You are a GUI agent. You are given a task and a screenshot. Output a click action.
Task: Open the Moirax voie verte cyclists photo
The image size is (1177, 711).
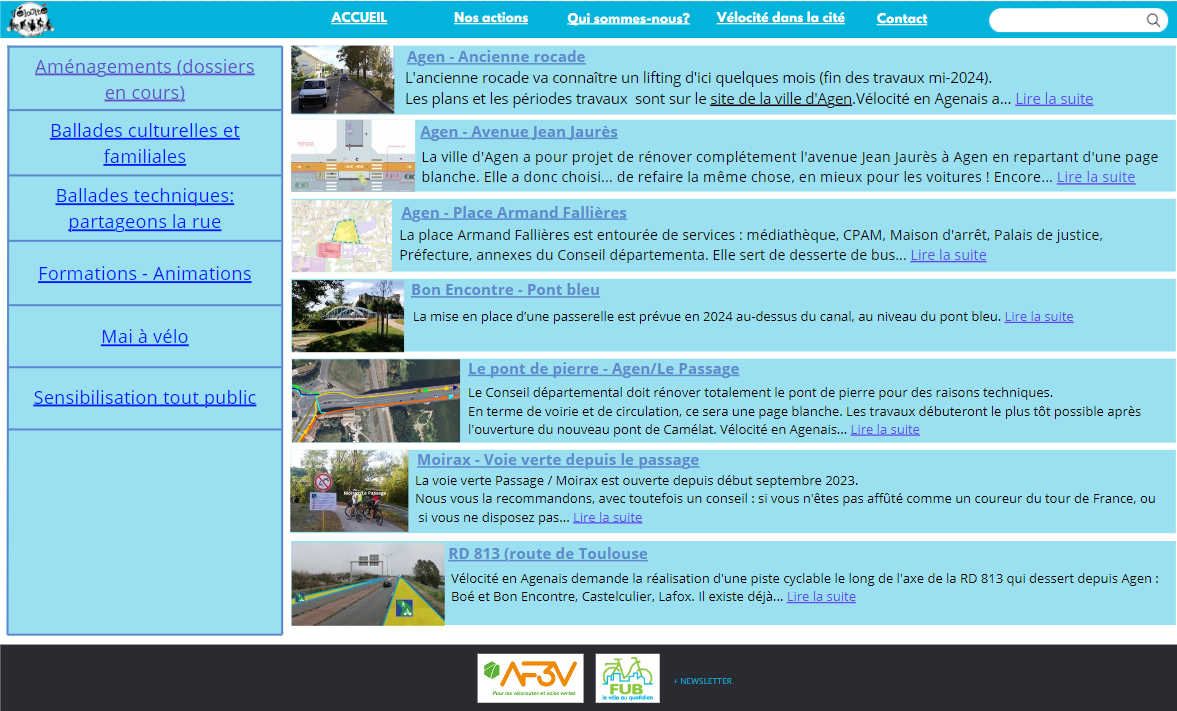(350, 490)
